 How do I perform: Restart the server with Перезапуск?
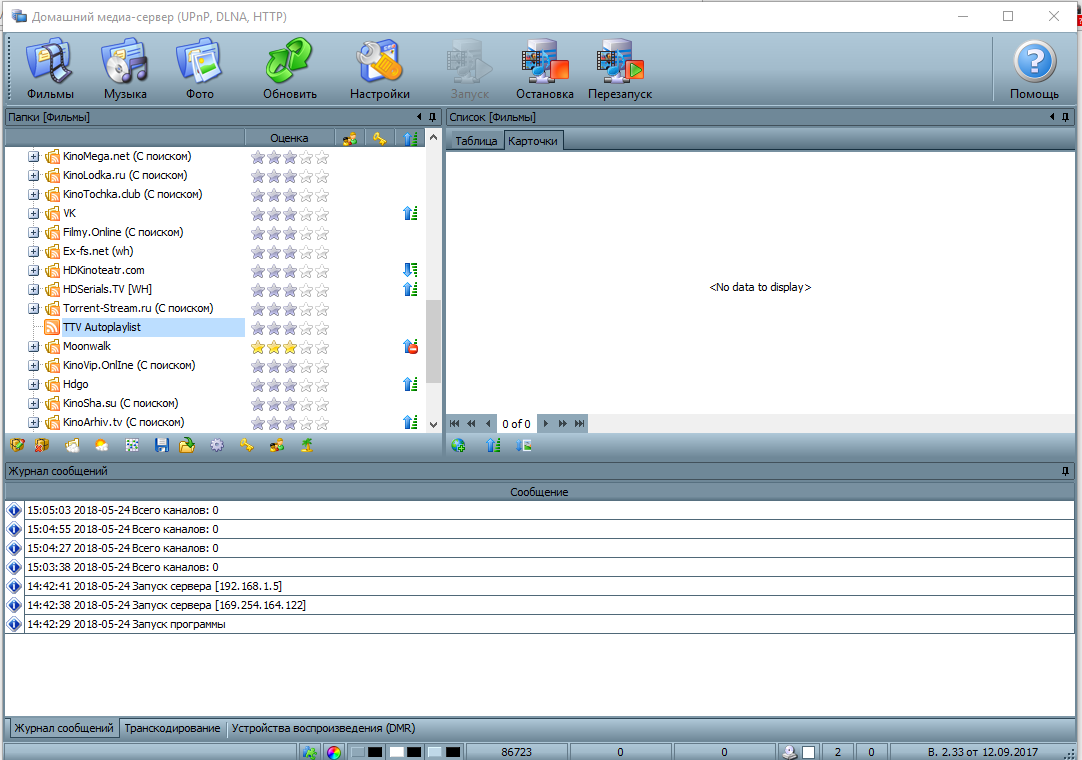pos(620,68)
